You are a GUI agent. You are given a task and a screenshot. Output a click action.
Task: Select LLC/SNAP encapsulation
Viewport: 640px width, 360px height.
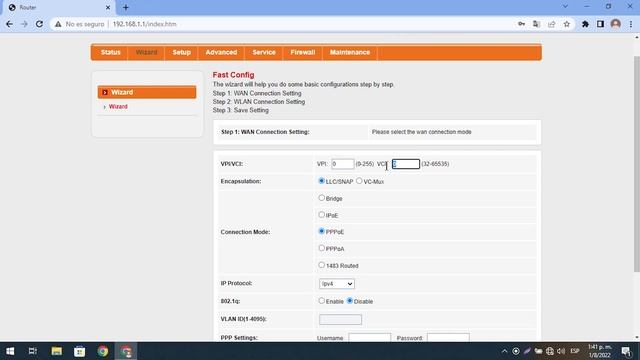(x=321, y=181)
